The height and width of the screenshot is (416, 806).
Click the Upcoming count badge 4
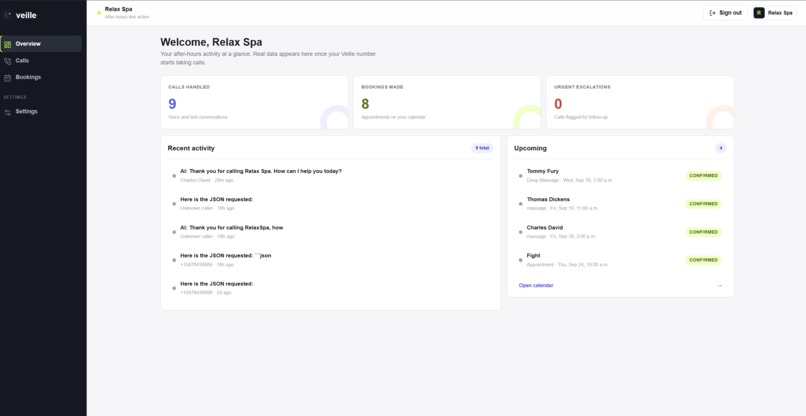[x=721, y=148]
